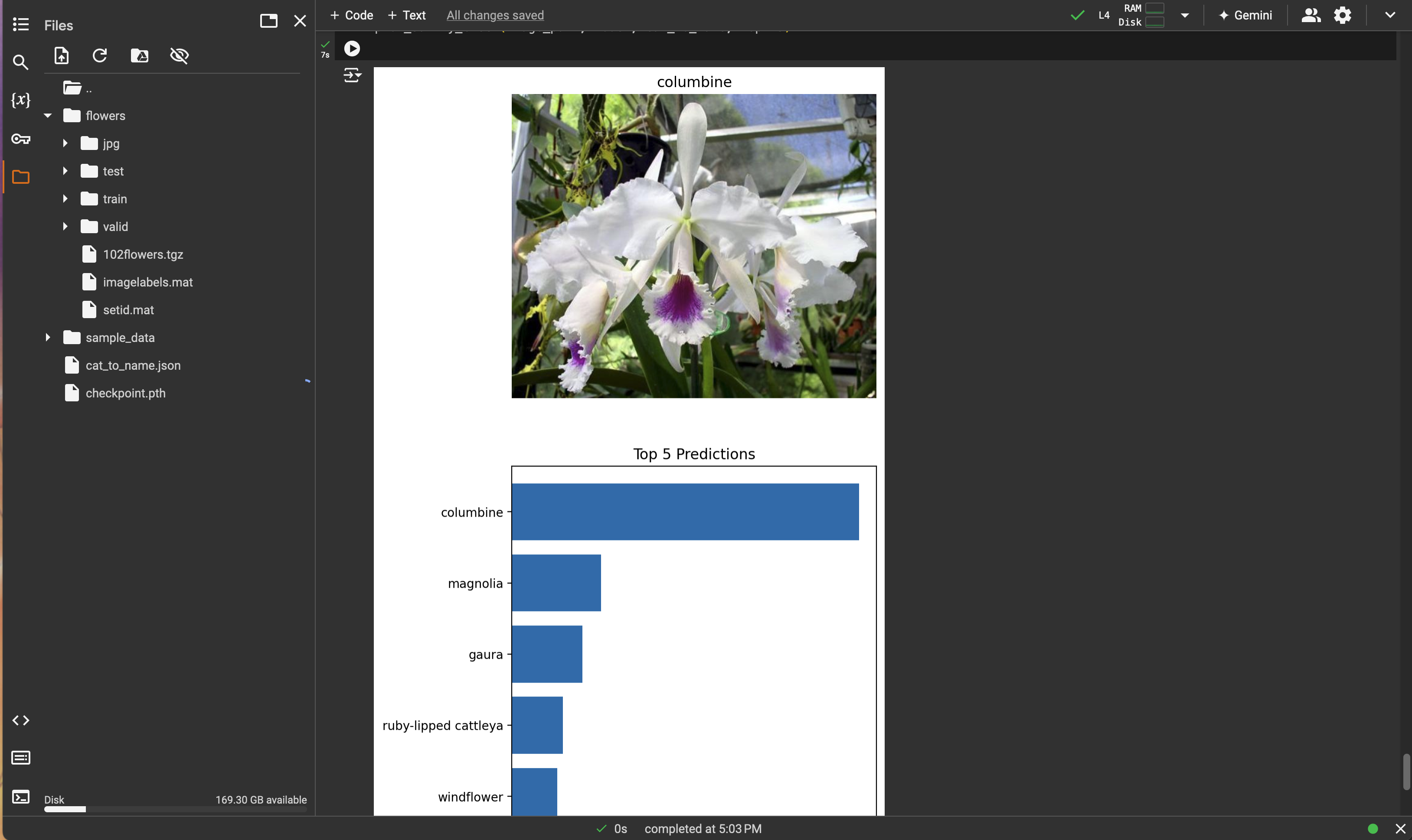
Task: Toggle show hidden files eye icon
Action: 180,55
